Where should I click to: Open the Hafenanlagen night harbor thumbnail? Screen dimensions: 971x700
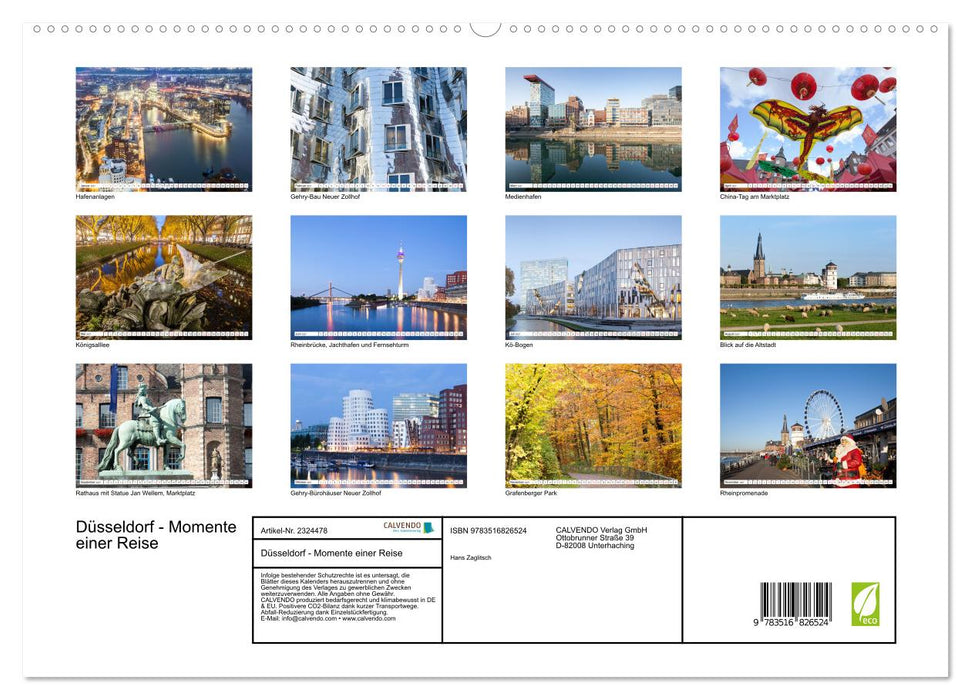[163, 129]
